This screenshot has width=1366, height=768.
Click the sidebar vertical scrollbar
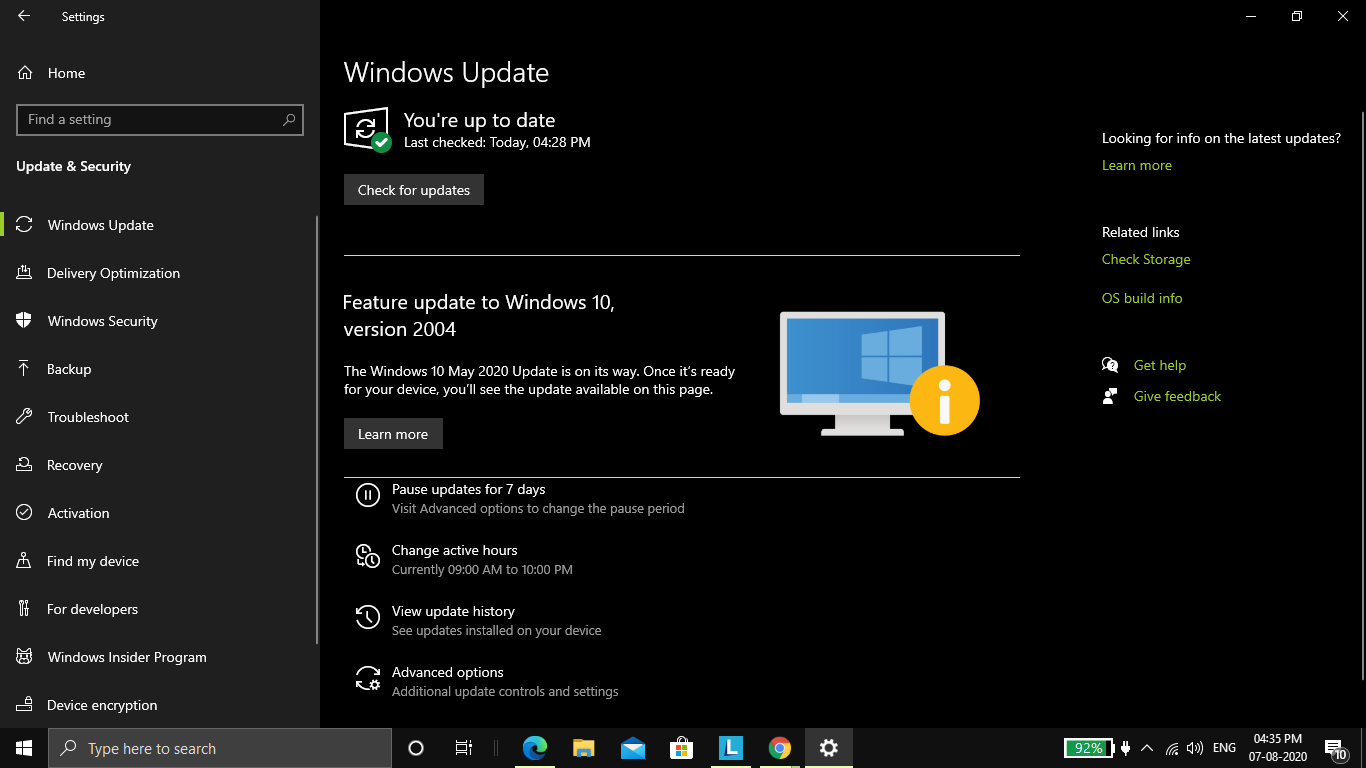(x=317, y=430)
